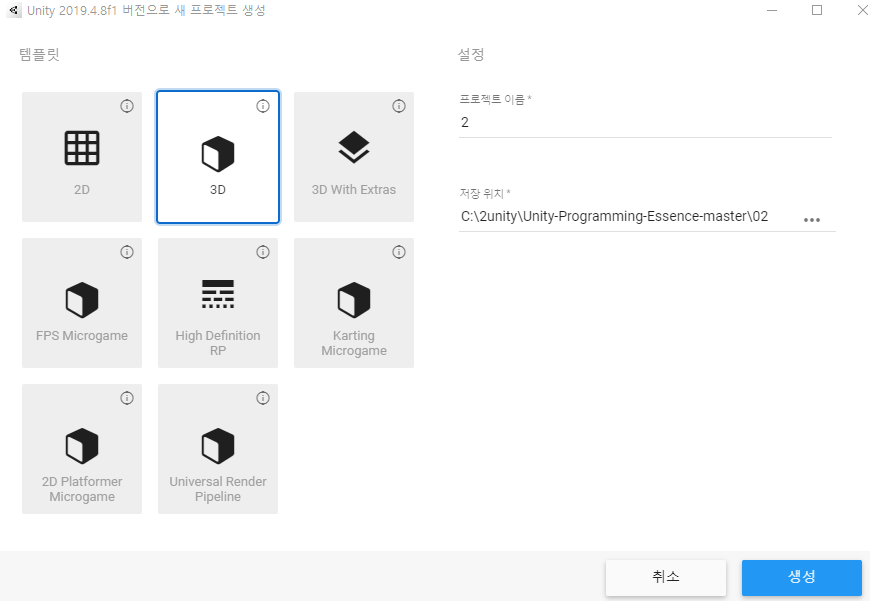Viewport: 870px width, 601px height.
Task: Choose the 3D With Extras template
Action: pyautogui.click(x=354, y=157)
